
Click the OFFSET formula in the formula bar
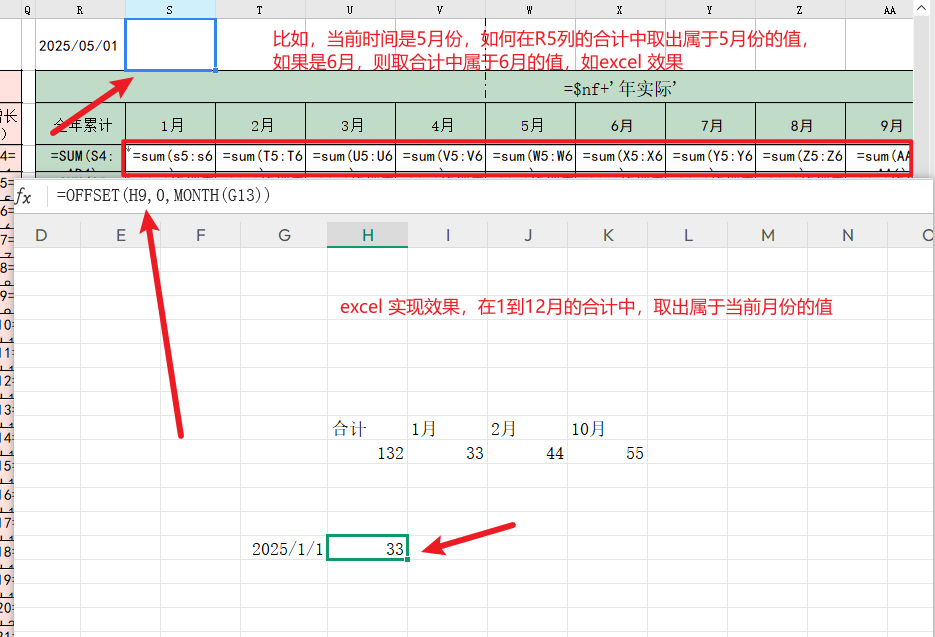[x=163, y=195]
